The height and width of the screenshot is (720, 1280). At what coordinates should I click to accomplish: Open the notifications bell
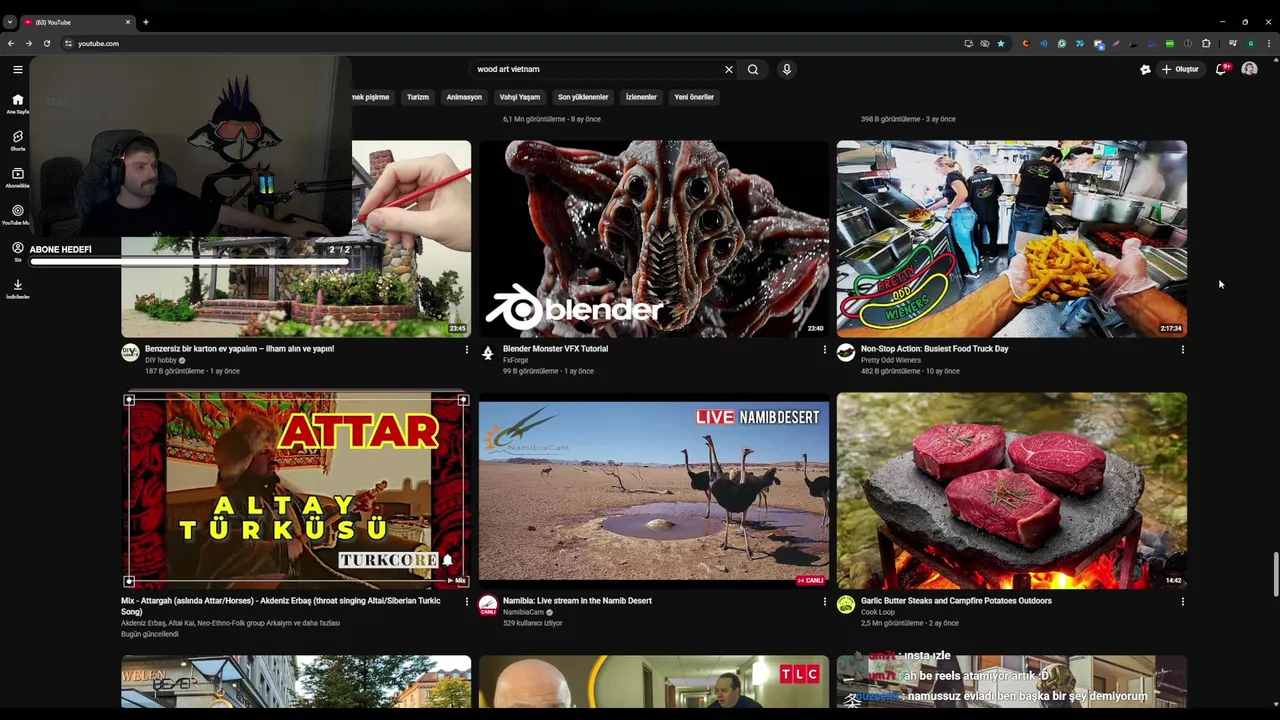[1221, 69]
